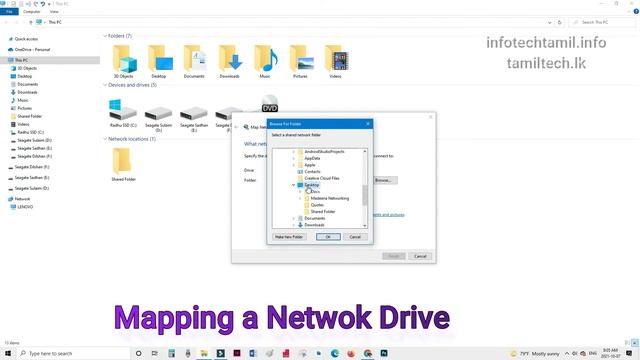The image size is (640, 360).
Task: Open Firefox from the taskbar
Action: 351,353
